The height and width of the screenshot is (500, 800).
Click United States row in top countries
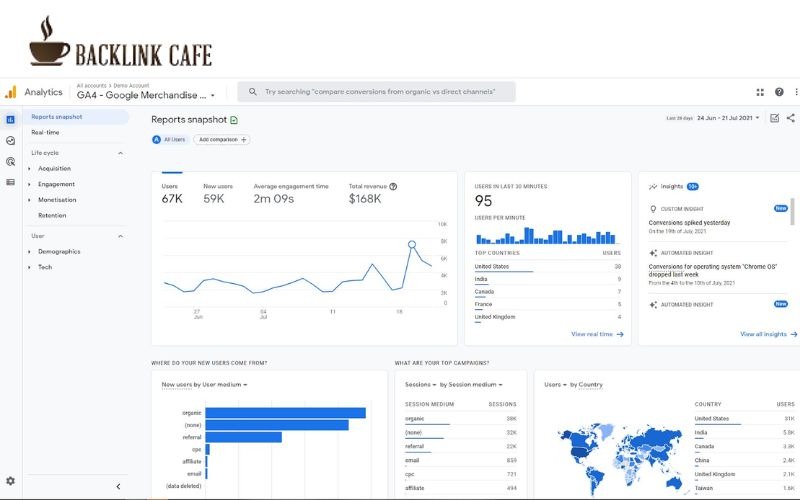pos(547,267)
